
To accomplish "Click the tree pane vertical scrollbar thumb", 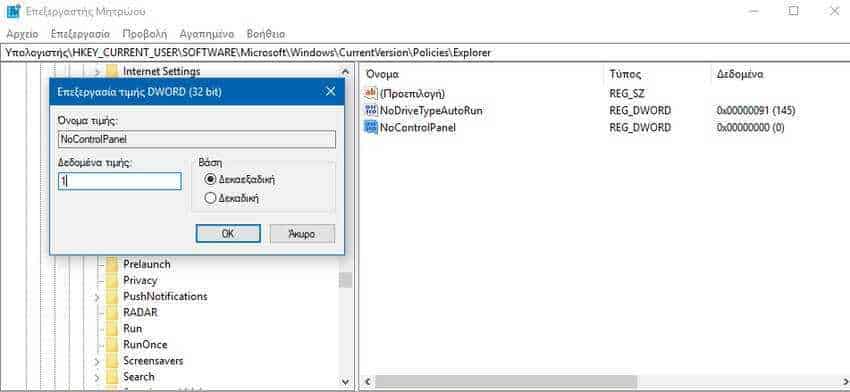I will coord(345,280).
